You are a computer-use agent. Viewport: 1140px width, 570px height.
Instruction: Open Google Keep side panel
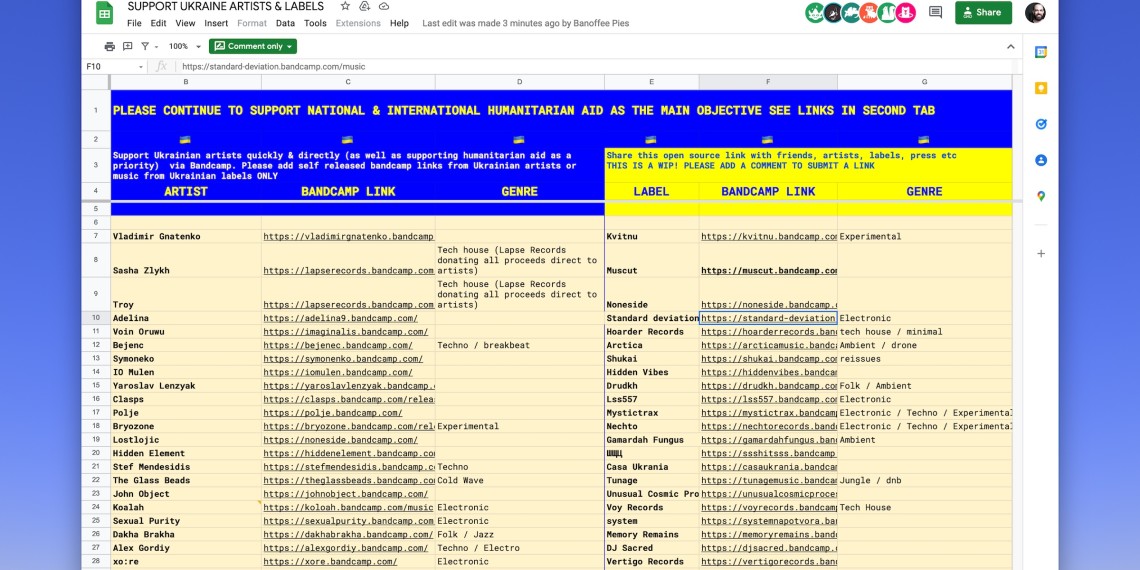1040,88
